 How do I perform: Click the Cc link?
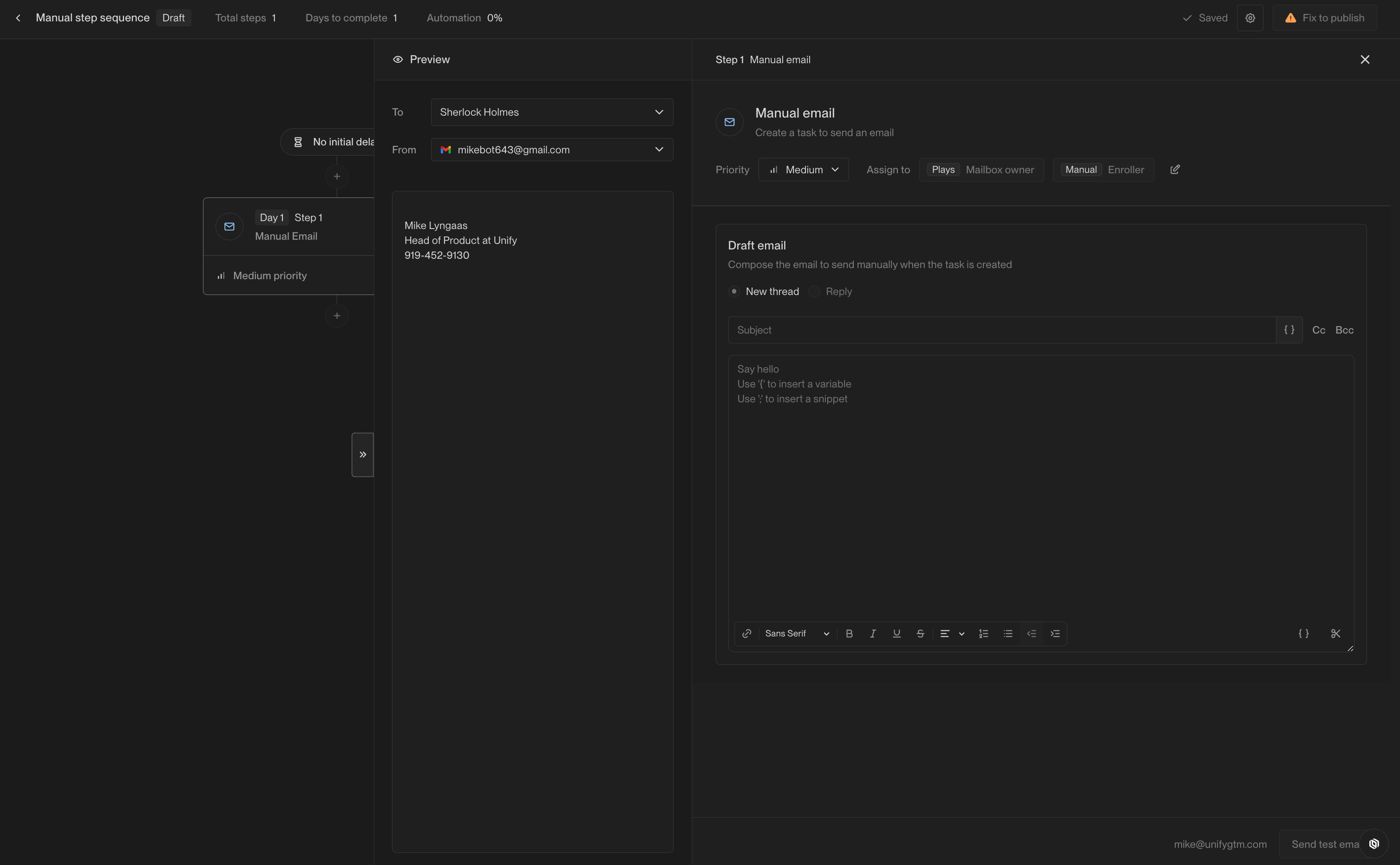[1318, 329]
